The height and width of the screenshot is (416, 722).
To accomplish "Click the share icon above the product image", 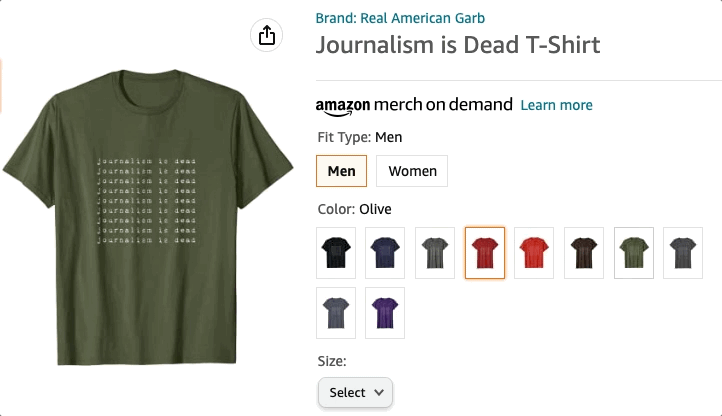I will click(x=267, y=36).
